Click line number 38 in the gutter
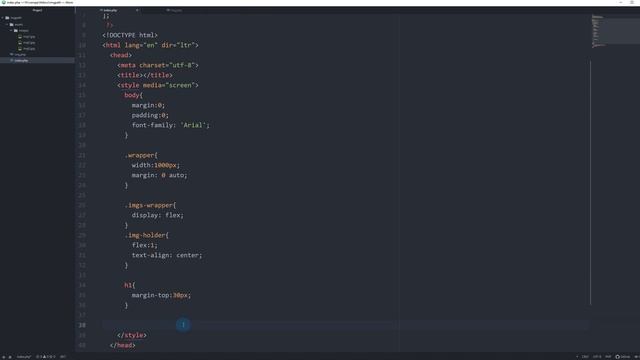Screen dimensions: 640x360 [x=82, y=325]
